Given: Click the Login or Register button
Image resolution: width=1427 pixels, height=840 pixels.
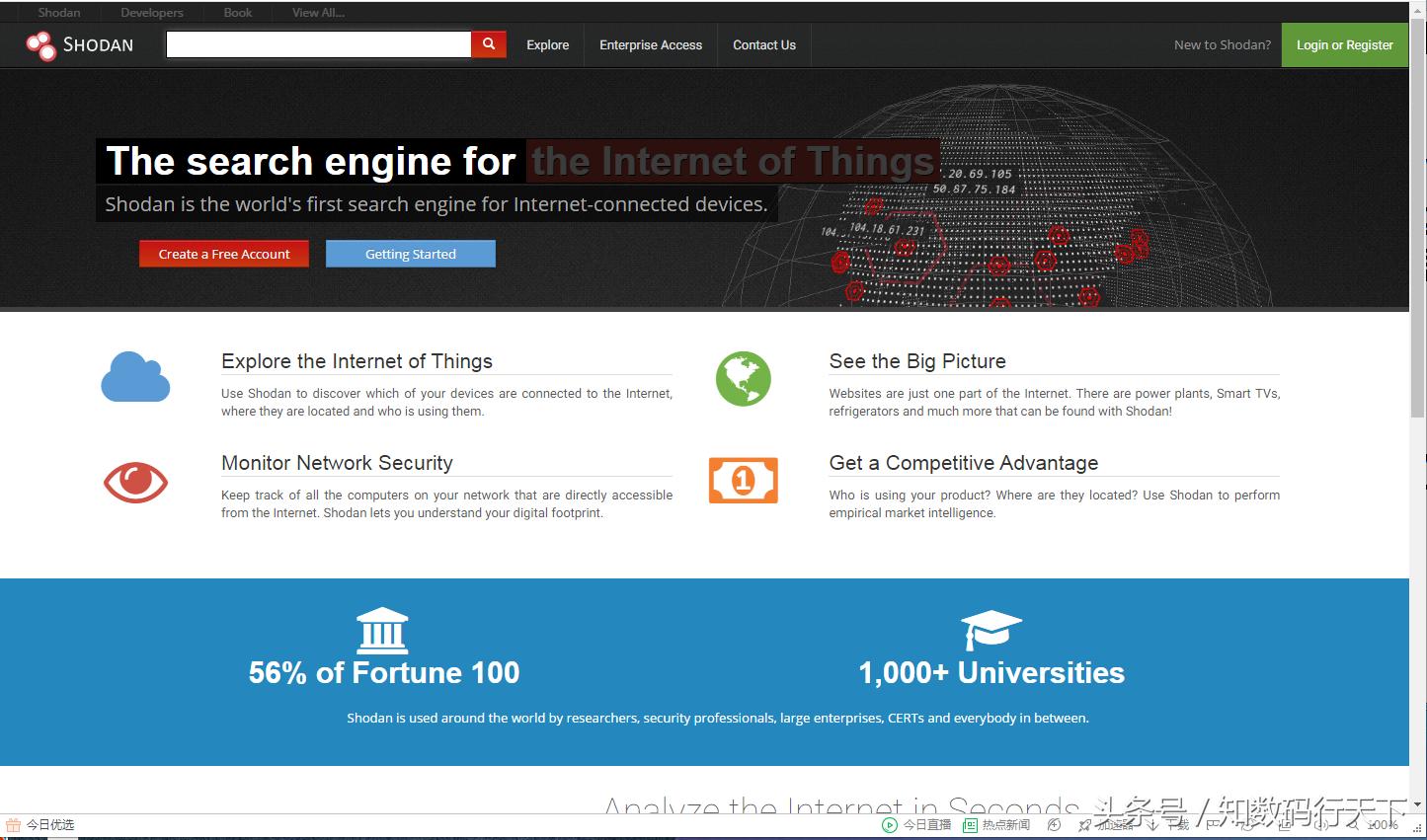Looking at the screenshot, I should (x=1345, y=45).
